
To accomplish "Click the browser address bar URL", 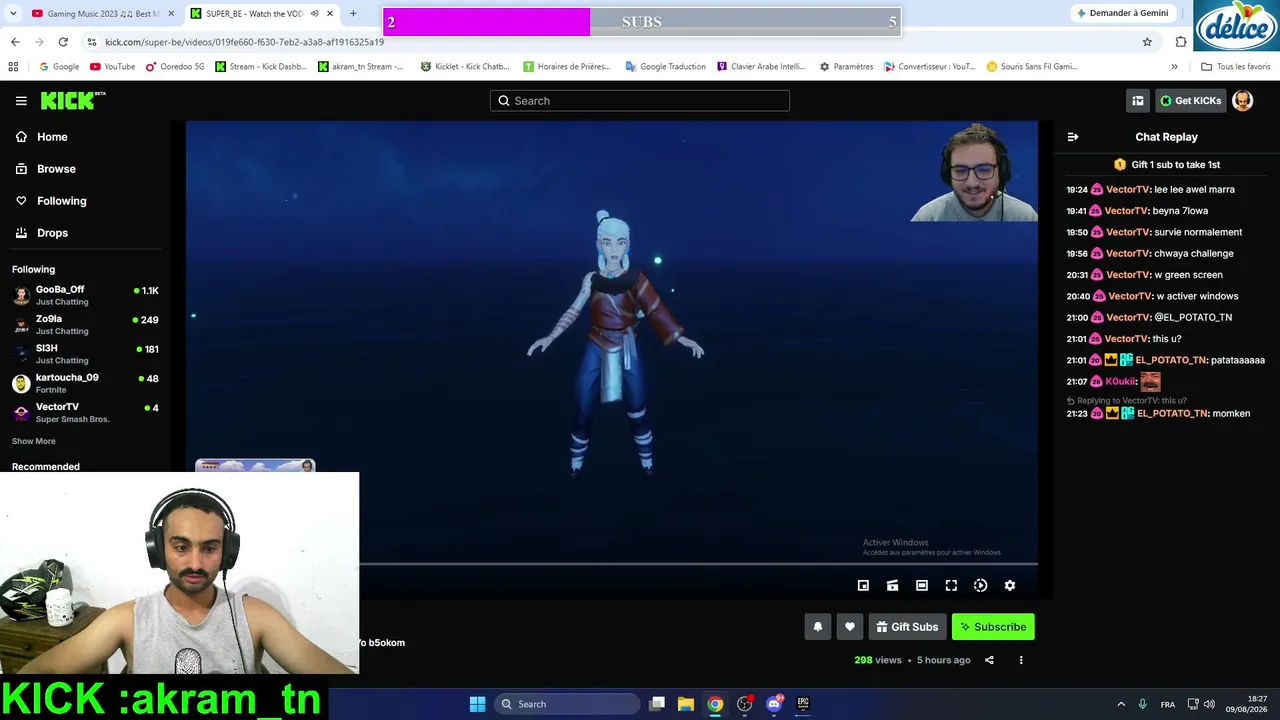I will (x=244, y=42).
